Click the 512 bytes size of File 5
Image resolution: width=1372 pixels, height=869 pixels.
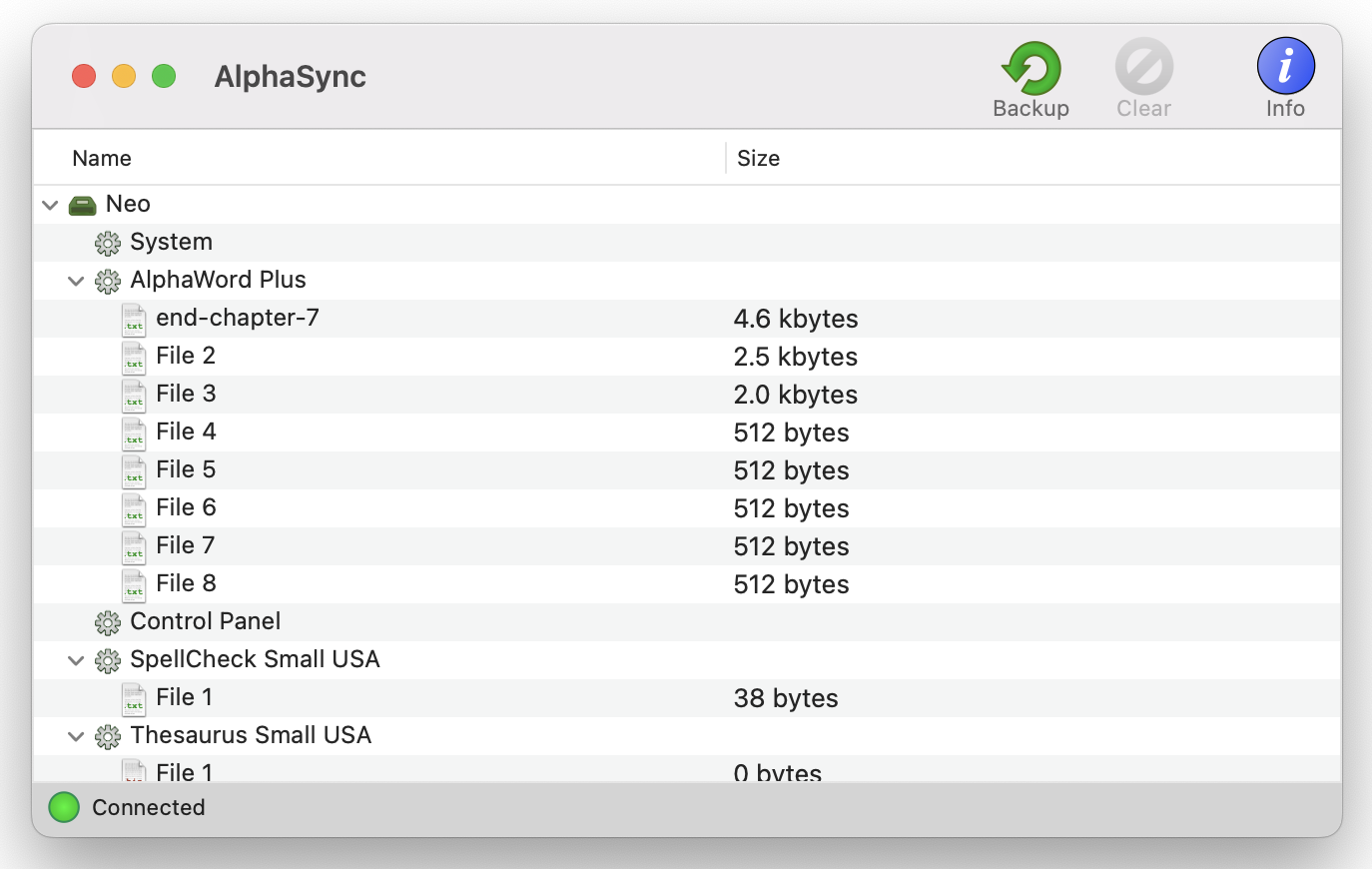point(792,470)
